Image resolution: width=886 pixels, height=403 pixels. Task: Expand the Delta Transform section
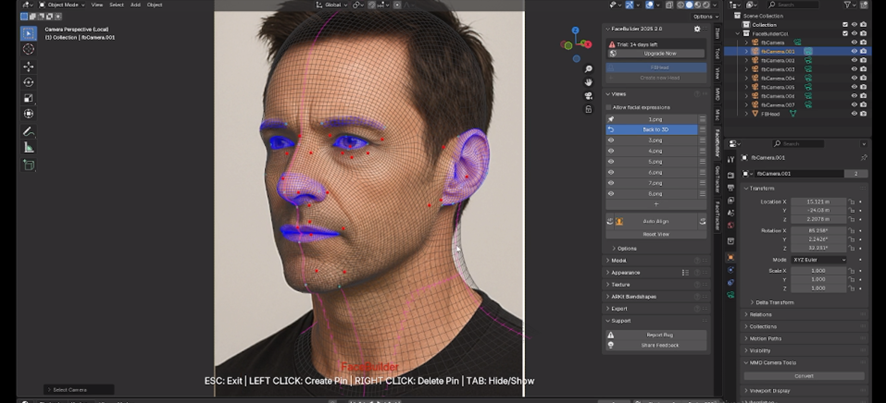[x=775, y=302]
